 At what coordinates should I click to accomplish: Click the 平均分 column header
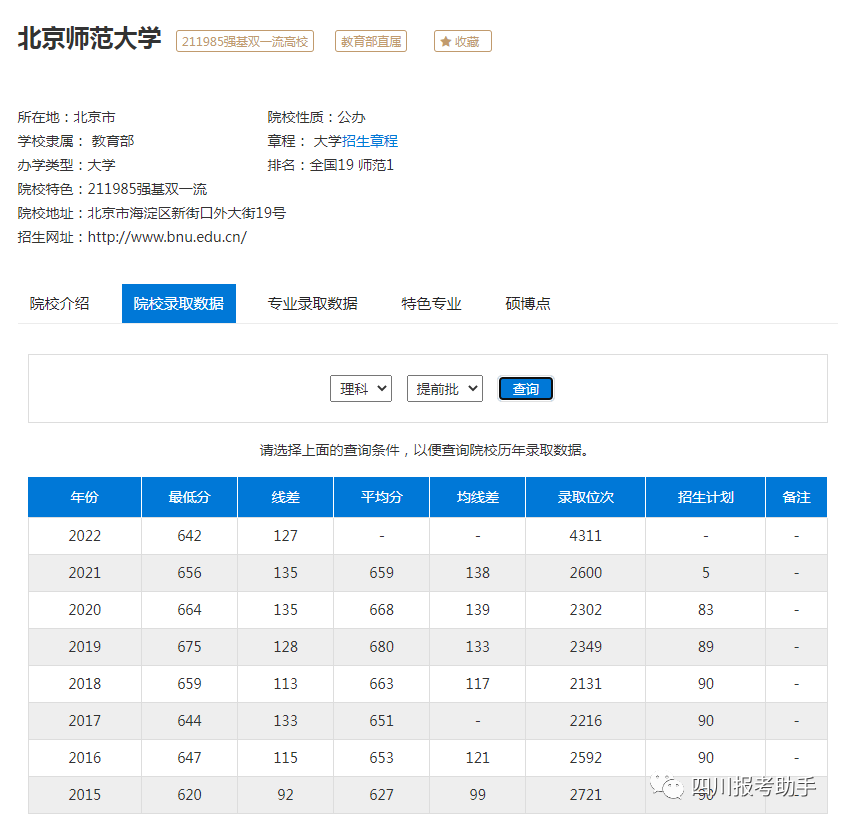[x=382, y=497]
